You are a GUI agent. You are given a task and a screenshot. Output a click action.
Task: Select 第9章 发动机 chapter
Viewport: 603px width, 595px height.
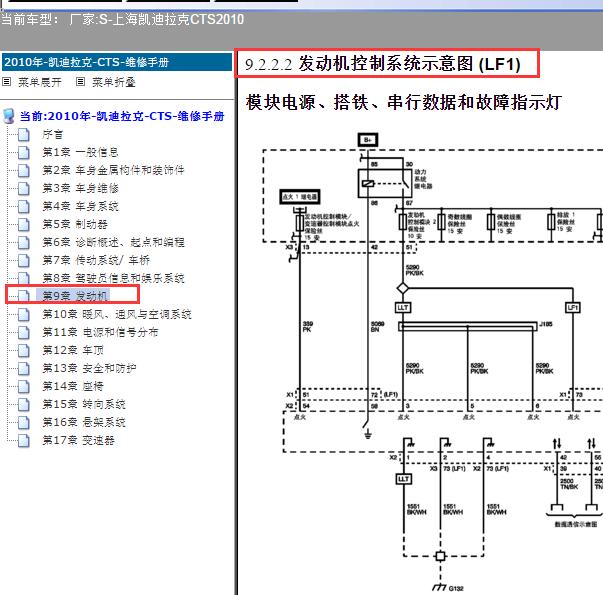(75, 296)
